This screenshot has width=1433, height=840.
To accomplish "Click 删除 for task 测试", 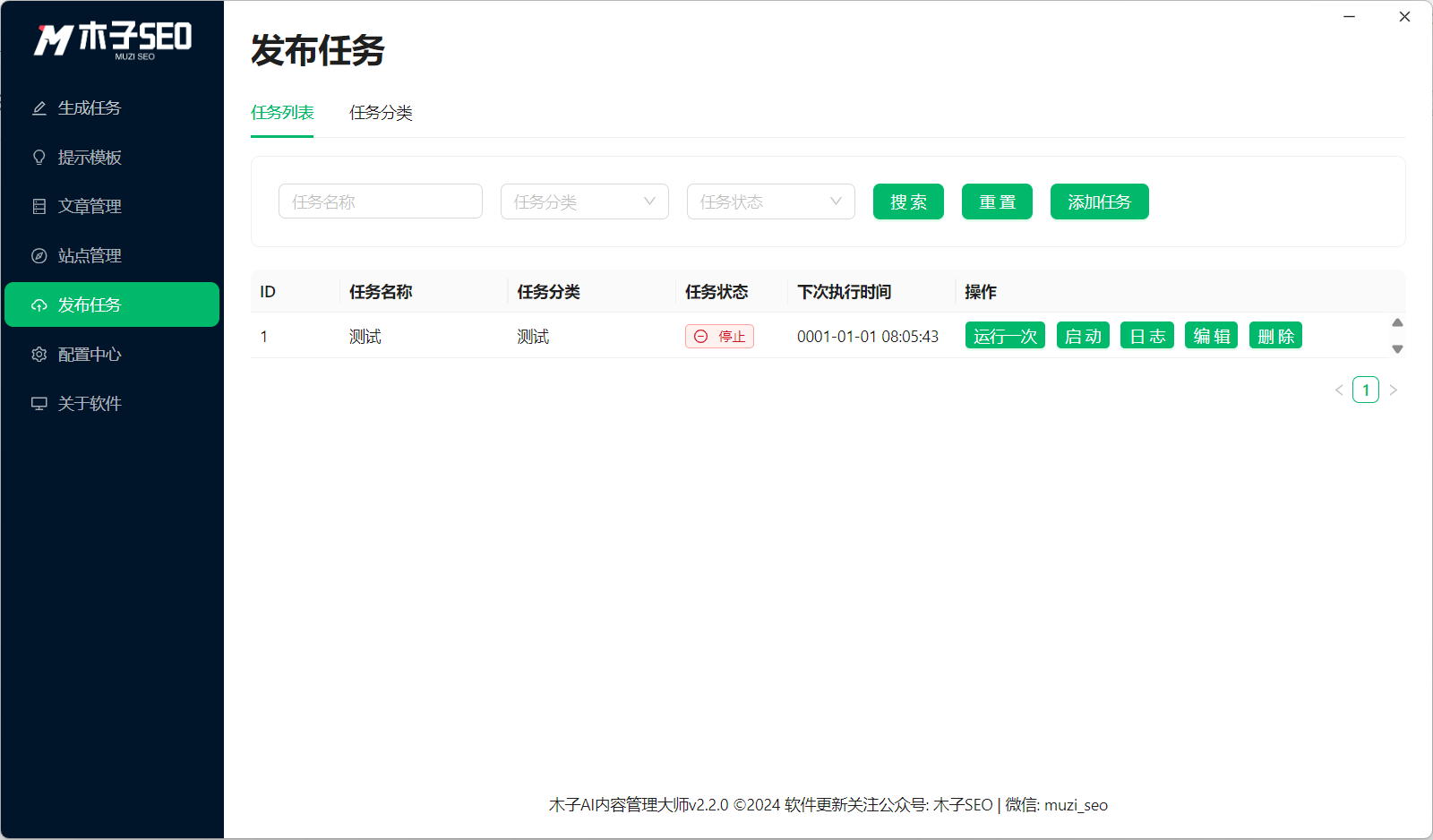I will coord(1275,336).
